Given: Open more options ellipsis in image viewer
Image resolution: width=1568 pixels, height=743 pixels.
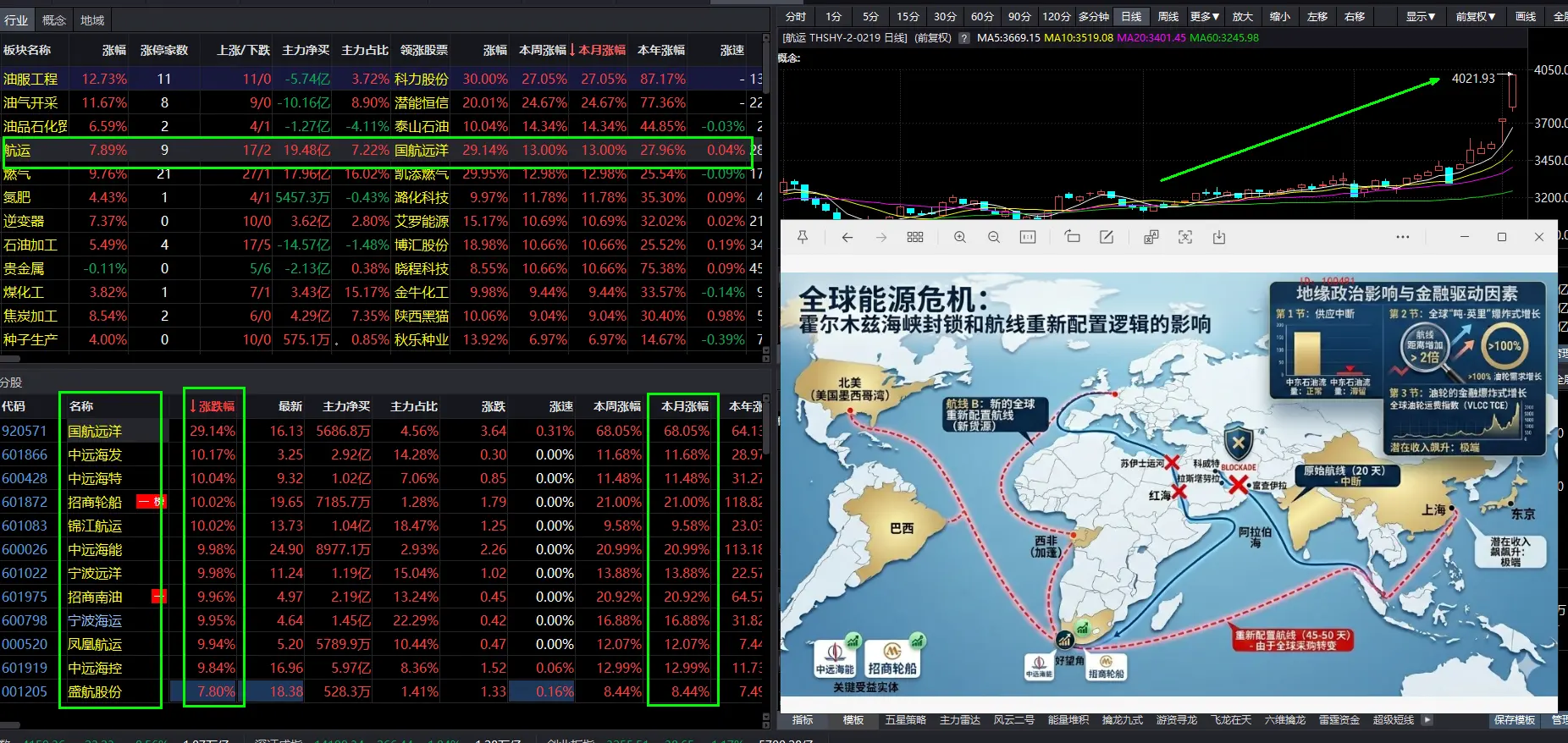Looking at the screenshot, I should coord(1403,238).
